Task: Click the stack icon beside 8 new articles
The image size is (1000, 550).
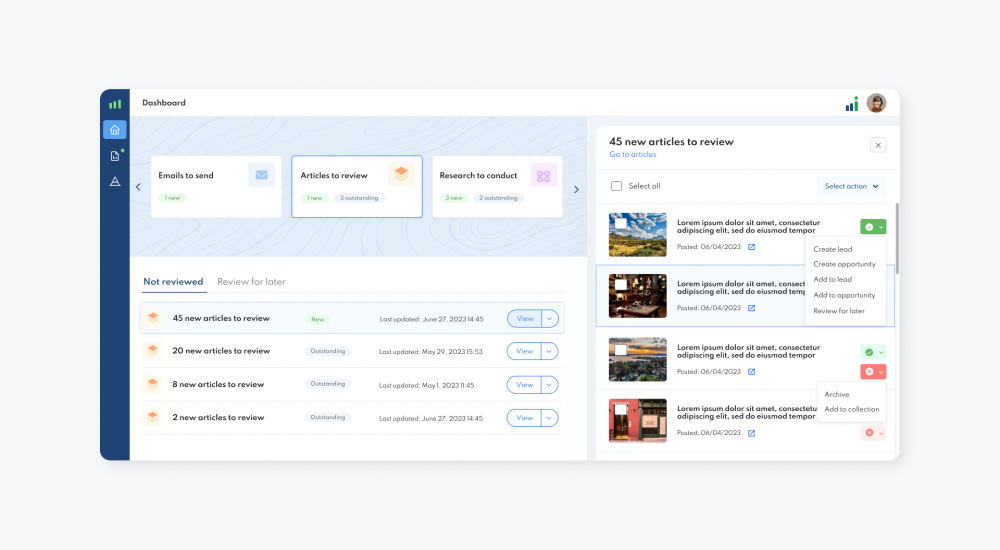Action: pos(152,384)
